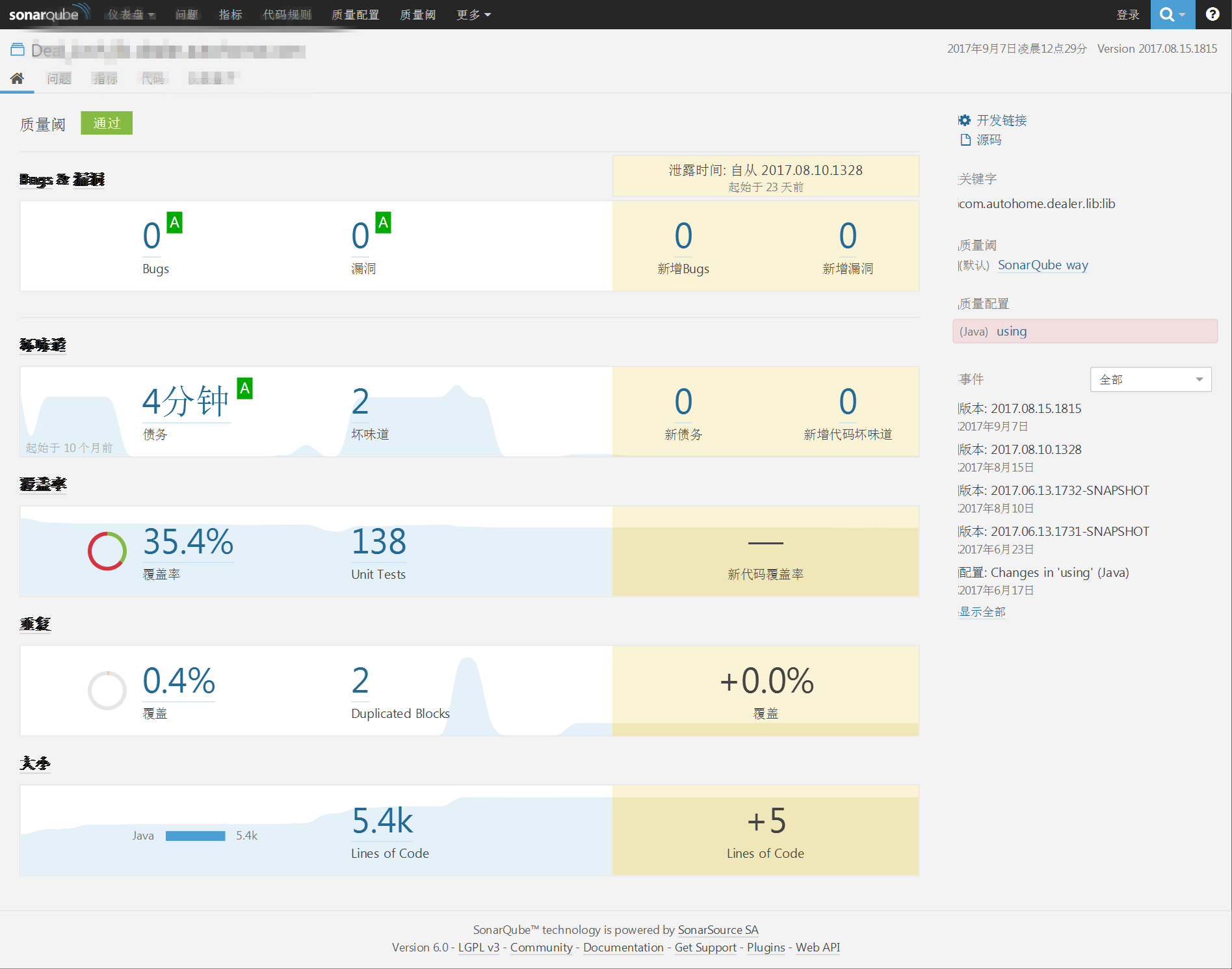
Task: Click the 登录 login link
Action: point(1128,14)
